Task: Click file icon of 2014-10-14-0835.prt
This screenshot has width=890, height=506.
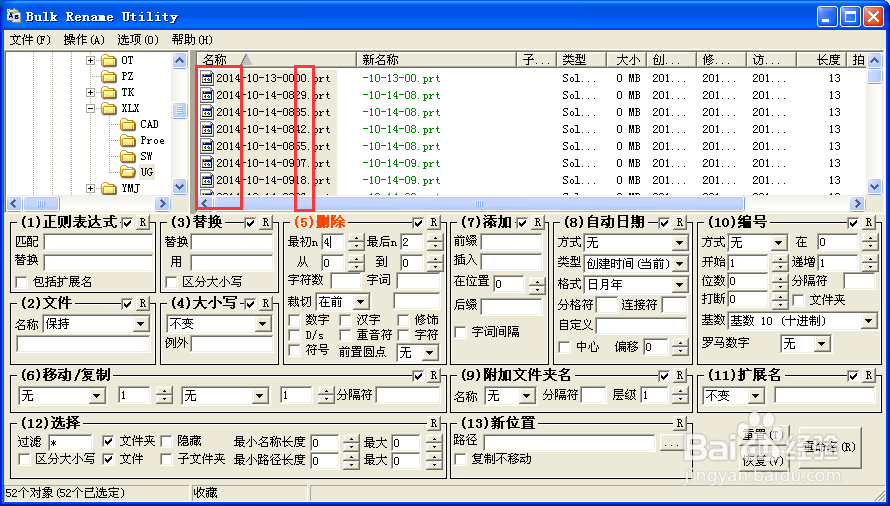Action: pos(207,112)
